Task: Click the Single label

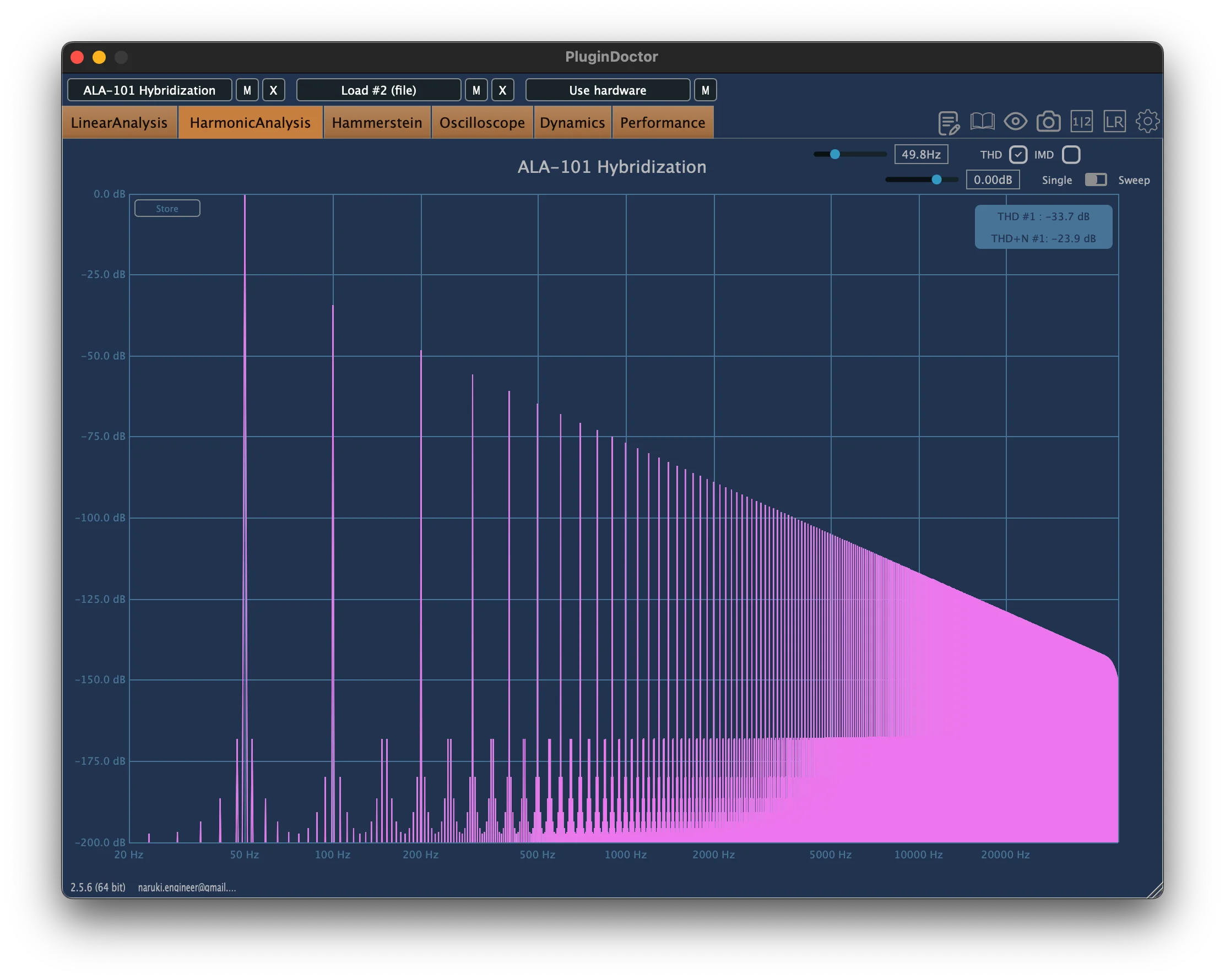Action: pyautogui.click(x=1057, y=180)
